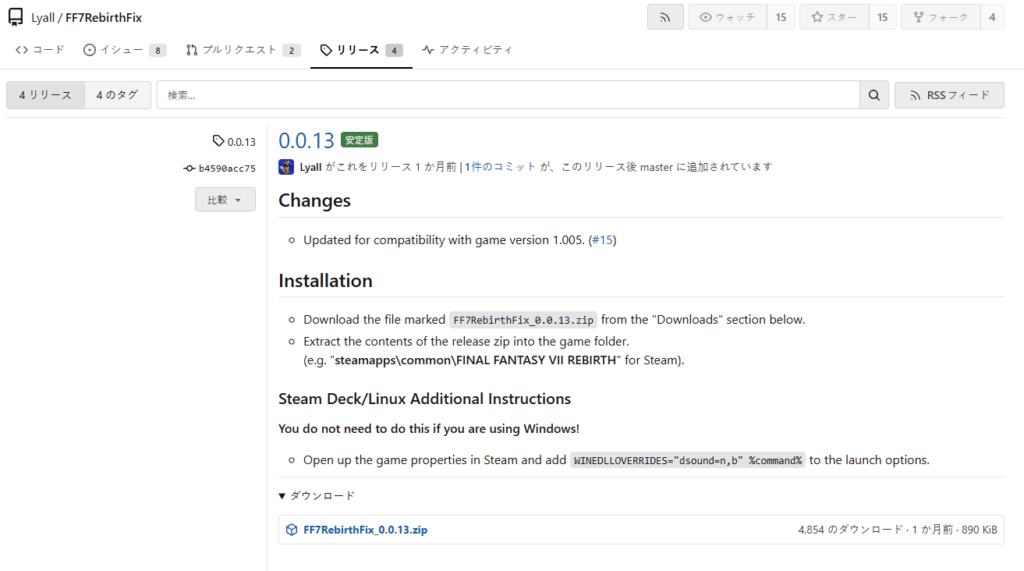
Task: Switch to the プルリクエスト tab
Action: click(x=243, y=50)
